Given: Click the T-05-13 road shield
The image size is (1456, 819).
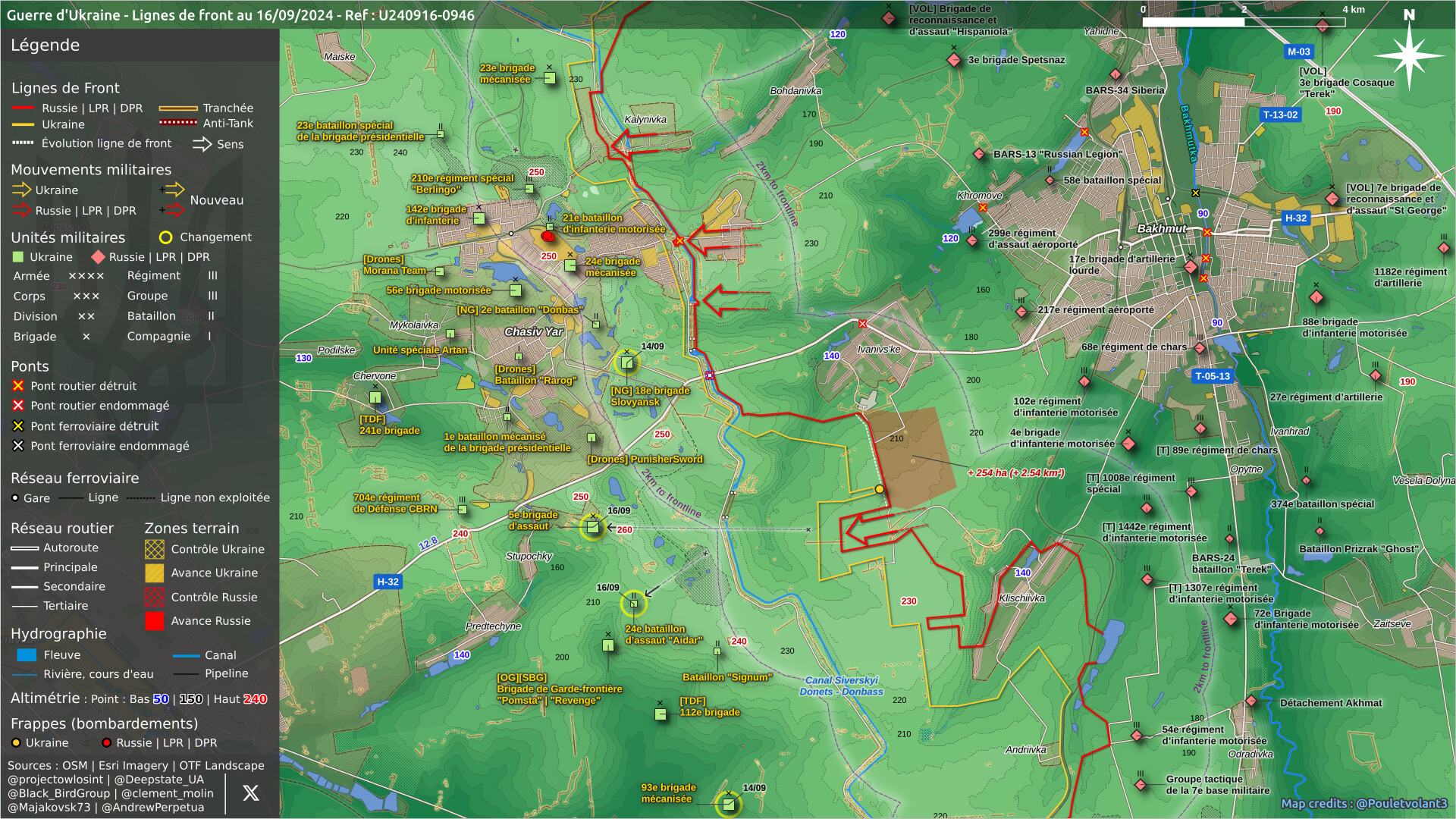Looking at the screenshot, I should [x=1213, y=376].
